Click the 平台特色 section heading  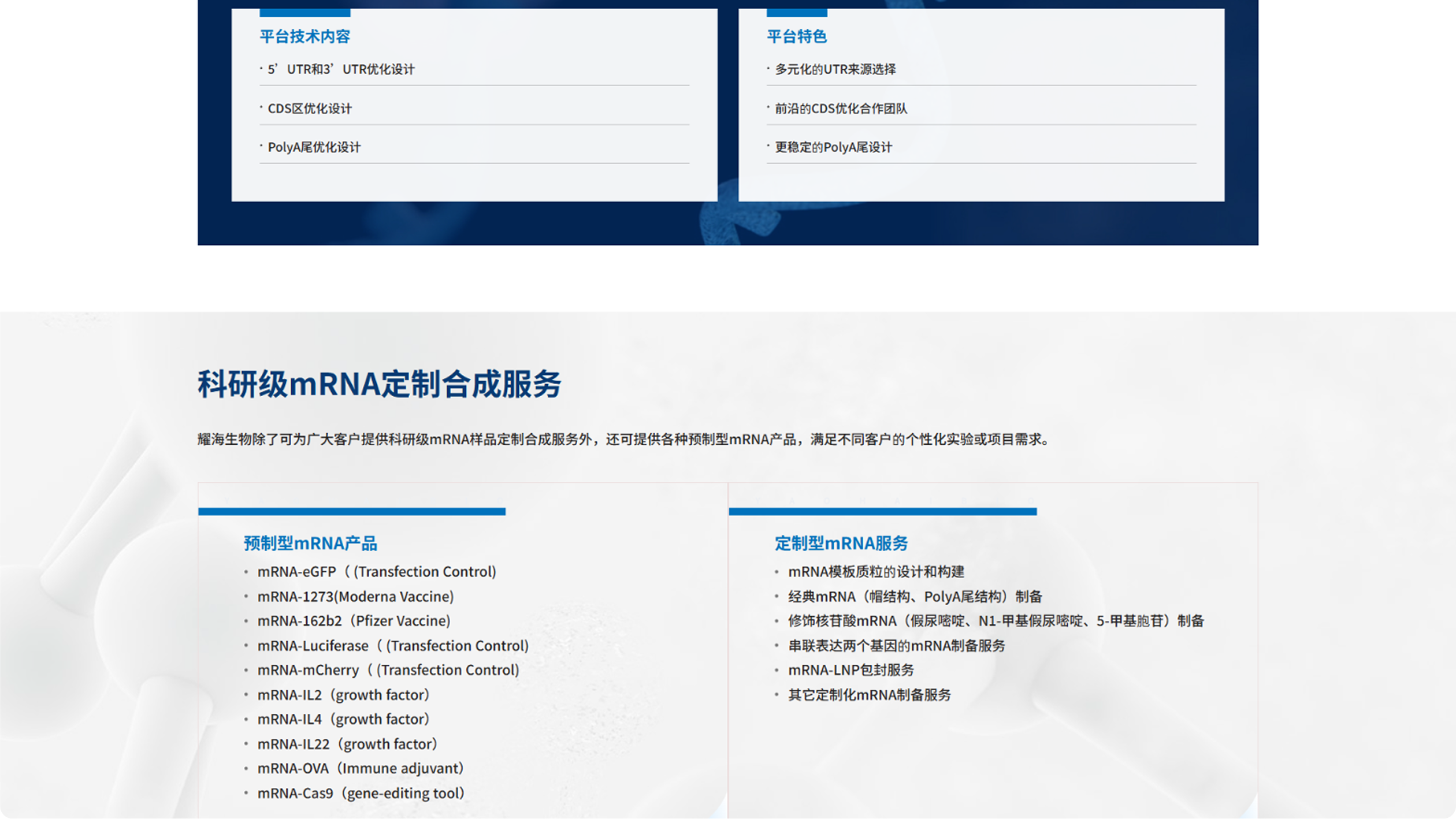[798, 36]
